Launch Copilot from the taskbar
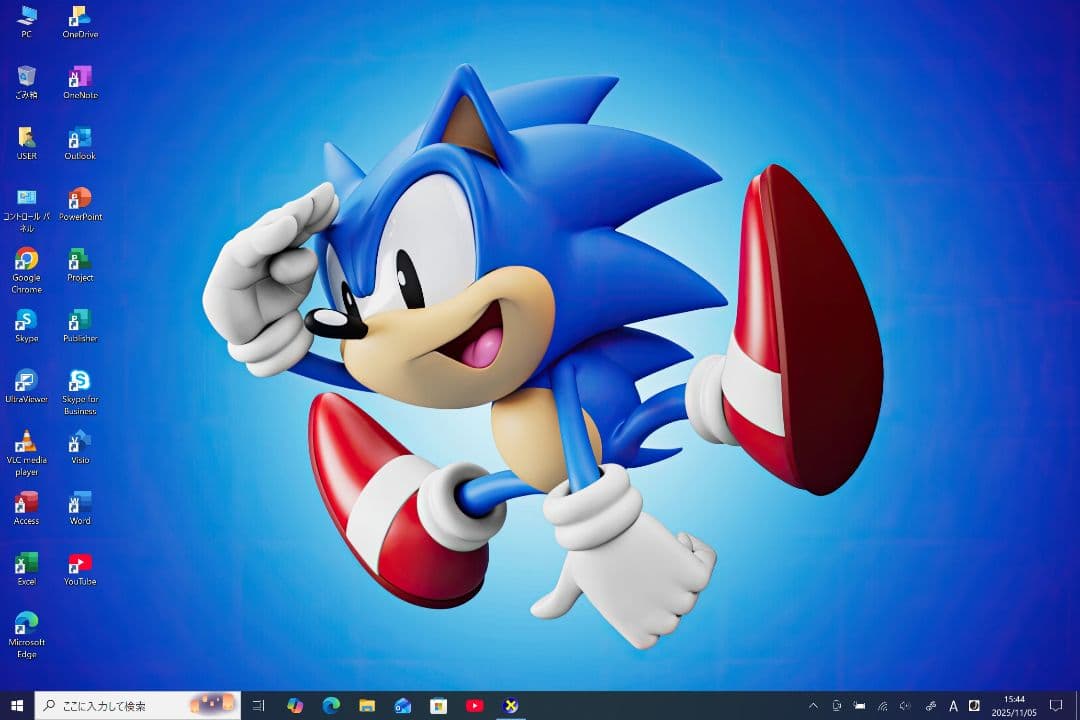Viewport: 1080px width, 720px height. coord(295,706)
